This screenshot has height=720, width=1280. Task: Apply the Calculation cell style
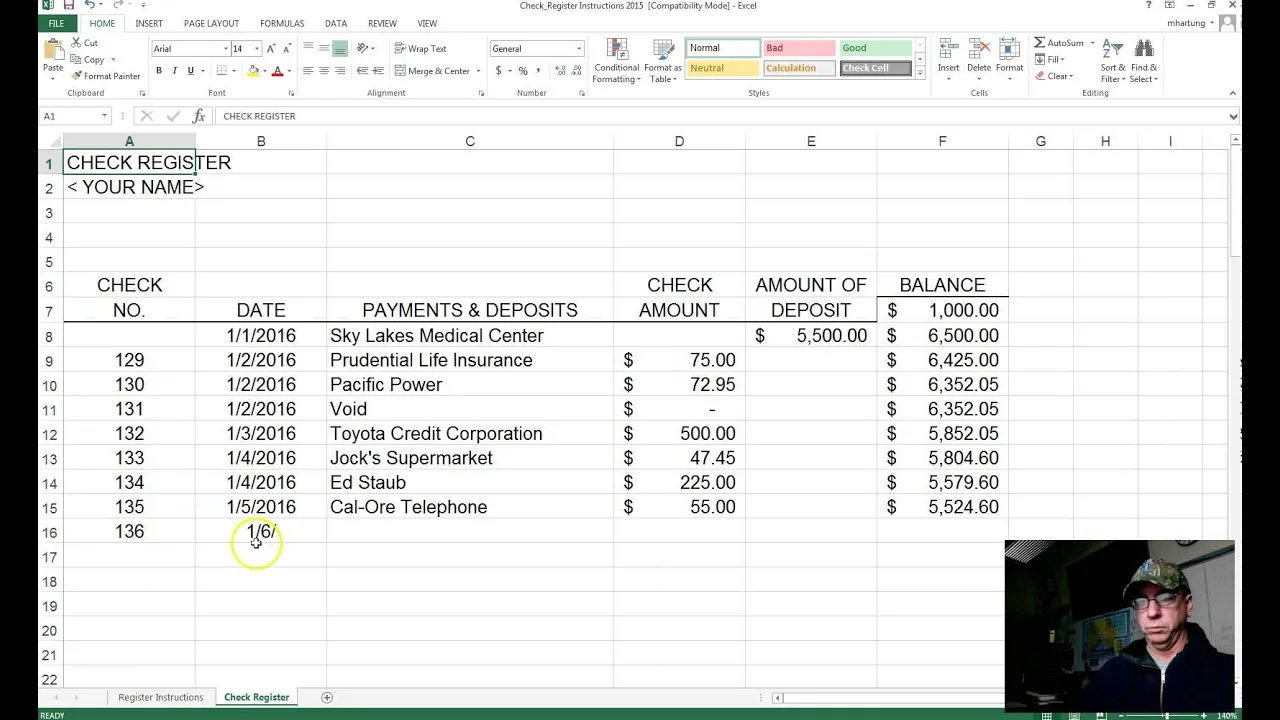click(798, 68)
